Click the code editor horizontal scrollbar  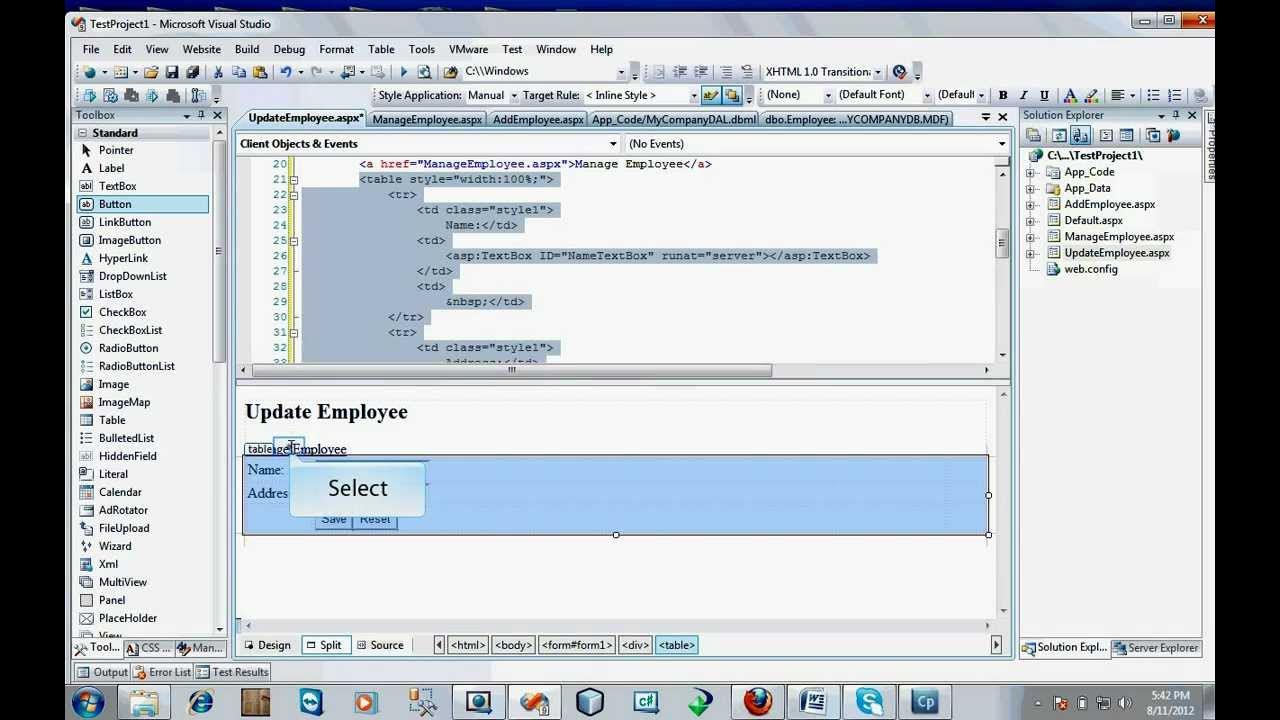click(x=511, y=371)
